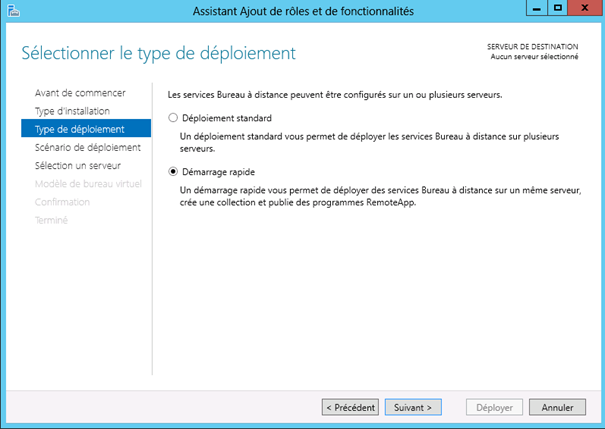Click the Déployer button

[x=494, y=407]
